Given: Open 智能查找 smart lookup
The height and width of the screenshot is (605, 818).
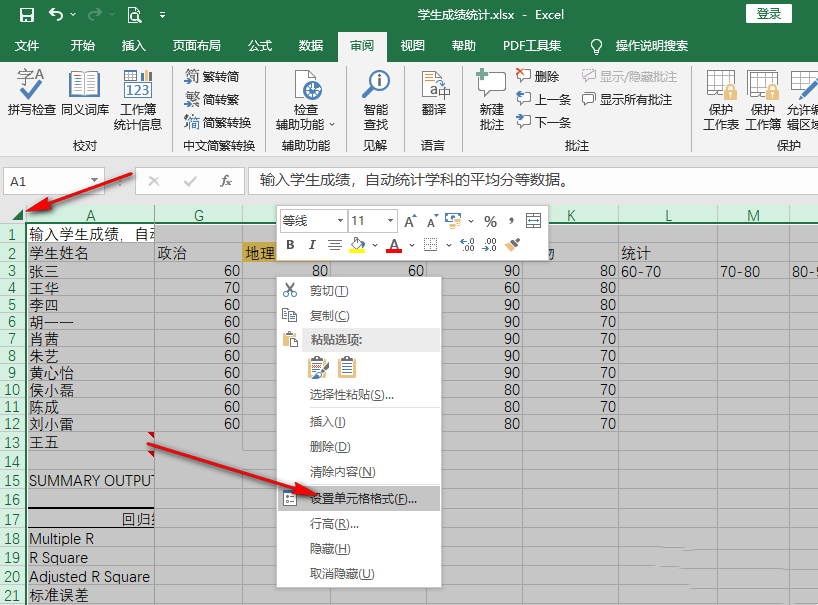Looking at the screenshot, I should click(x=376, y=100).
